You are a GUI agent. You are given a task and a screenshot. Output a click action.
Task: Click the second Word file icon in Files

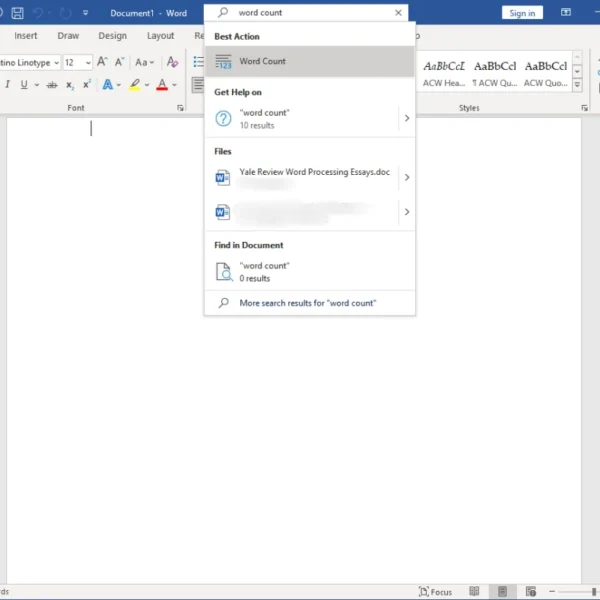223,212
